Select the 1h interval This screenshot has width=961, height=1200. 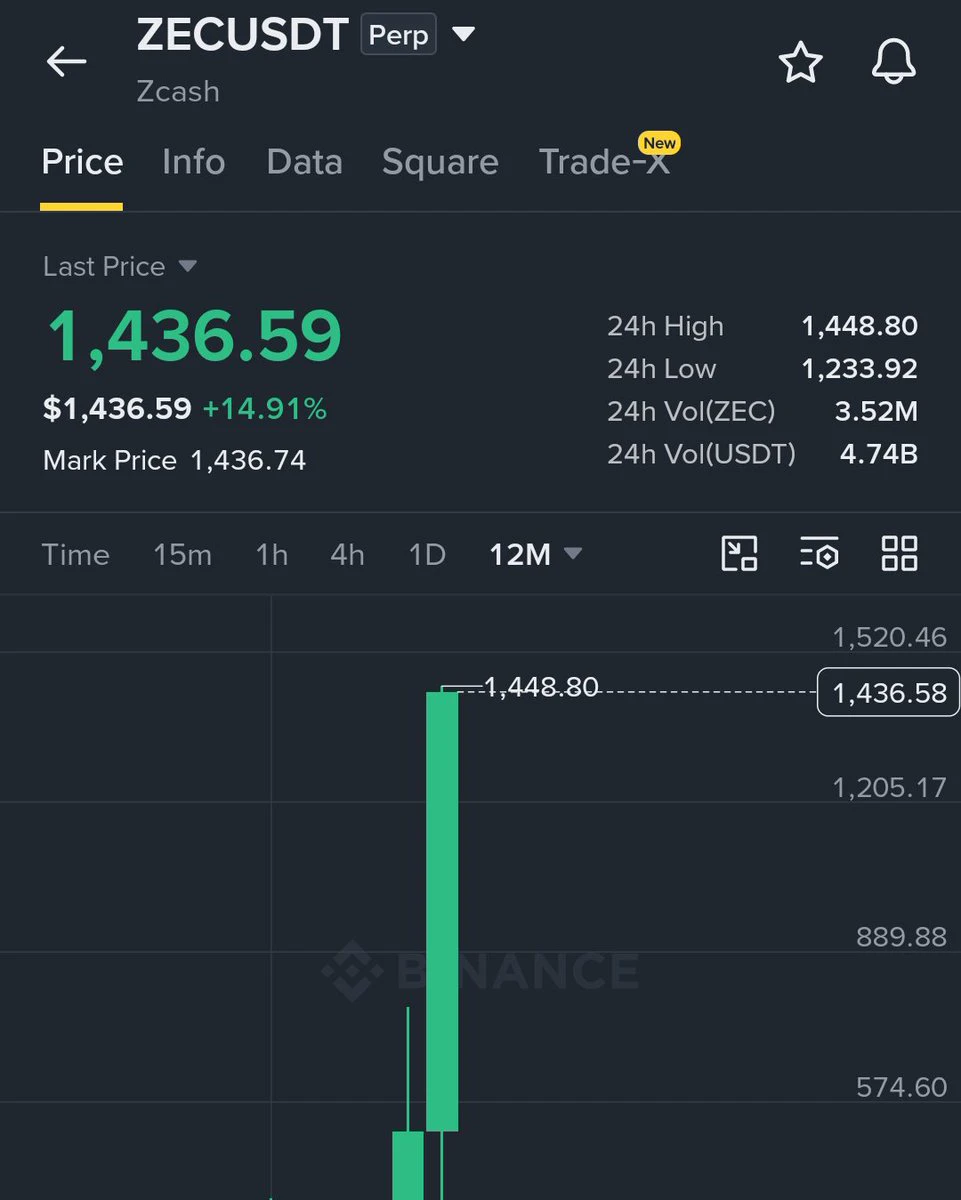click(272, 554)
